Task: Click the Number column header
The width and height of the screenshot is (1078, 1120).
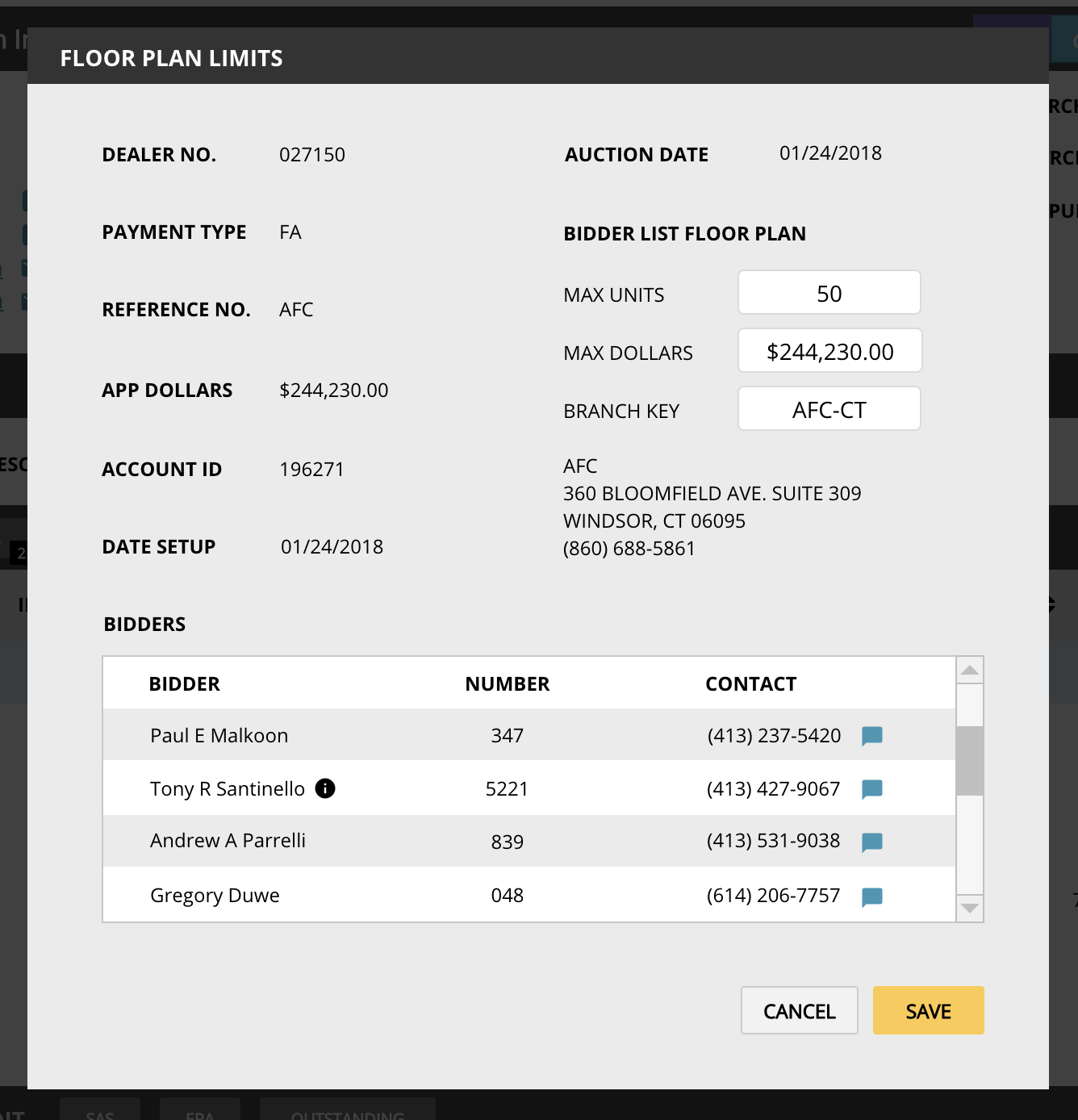Action: [507, 684]
